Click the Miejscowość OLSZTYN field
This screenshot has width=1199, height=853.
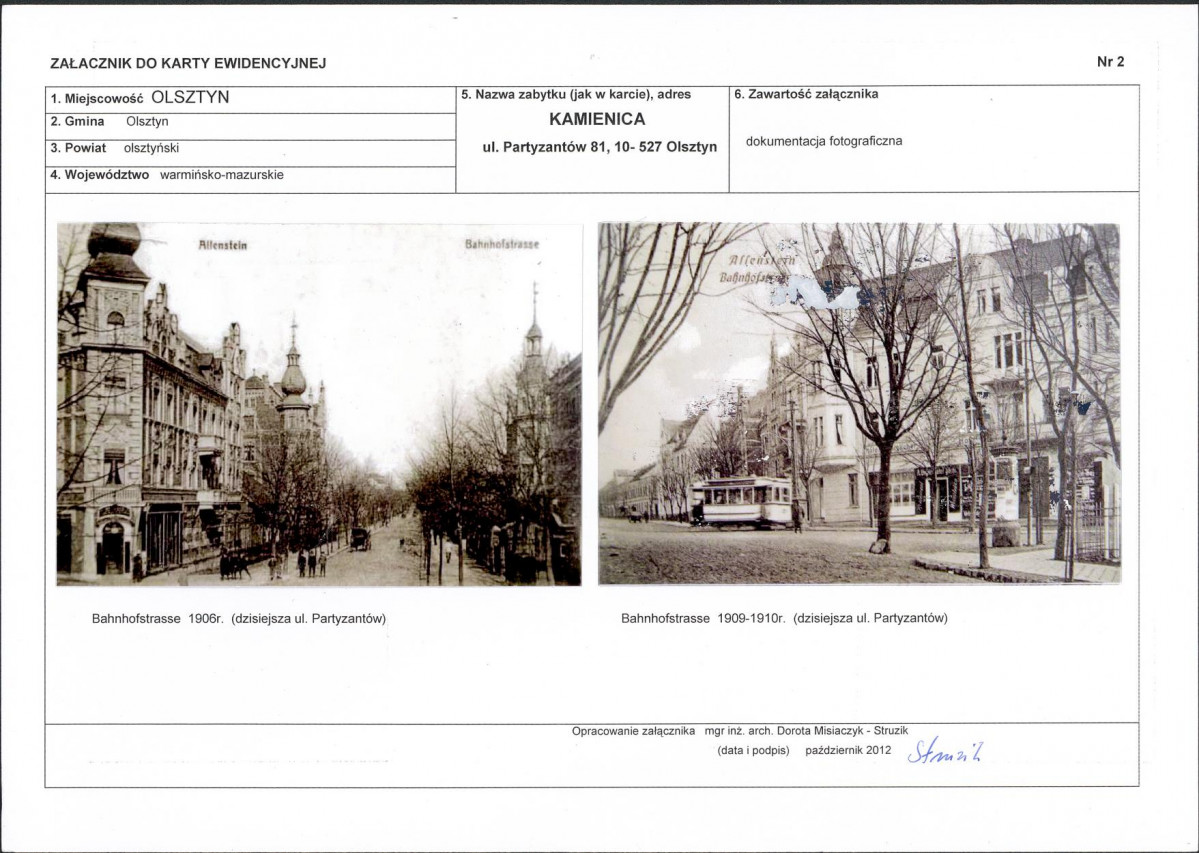(140, 98)
